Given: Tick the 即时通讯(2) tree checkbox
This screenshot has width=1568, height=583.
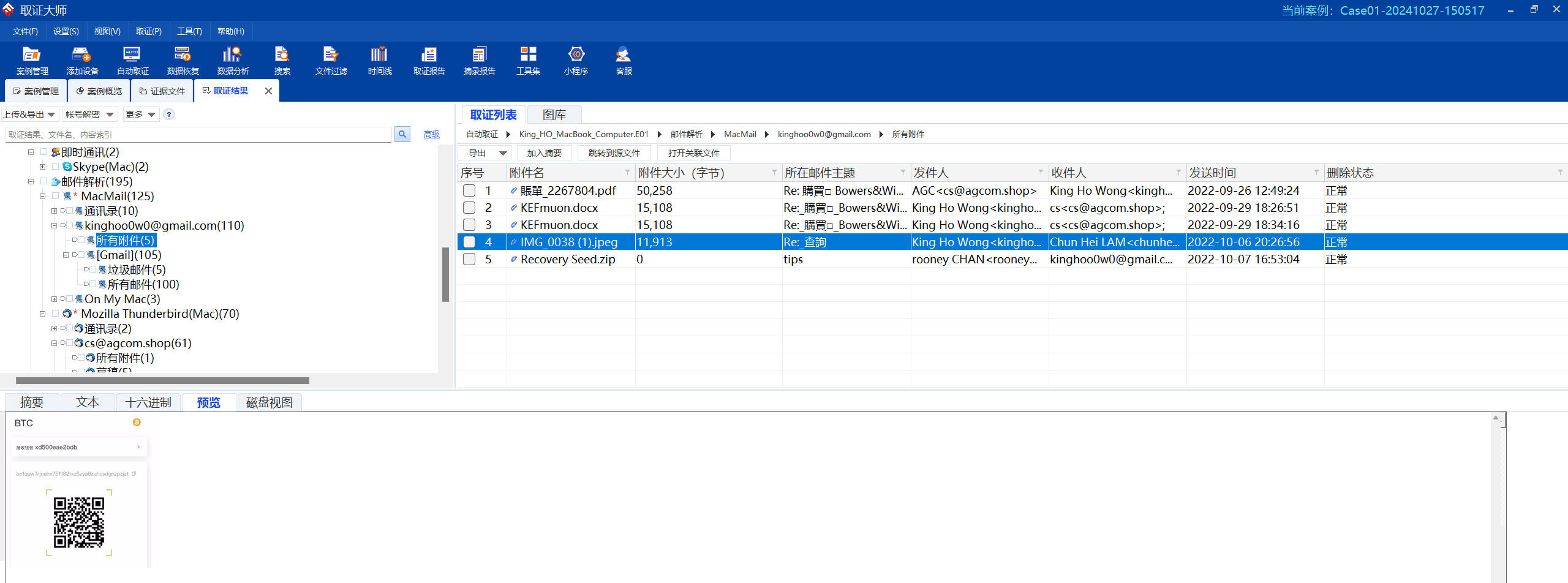Looking at the screenshot, I should point(44,151).
